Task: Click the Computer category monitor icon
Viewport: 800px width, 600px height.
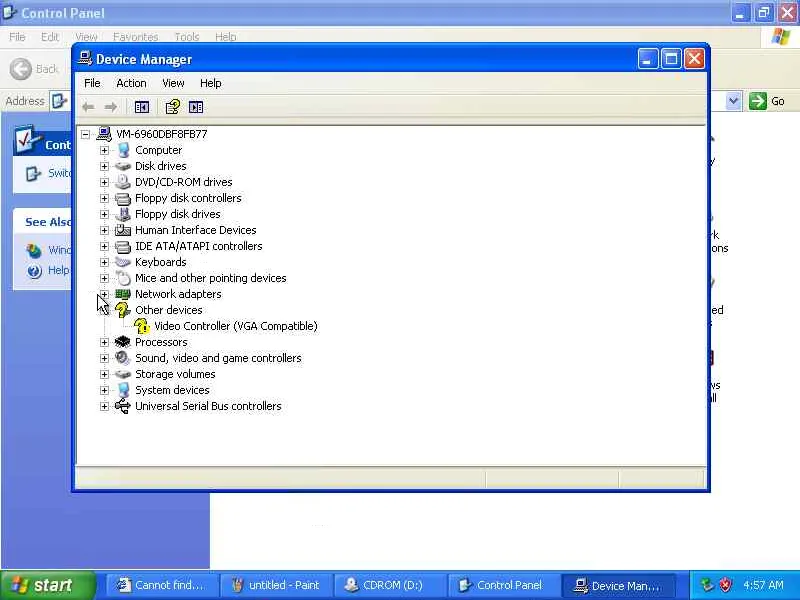Action: [123, 150]
